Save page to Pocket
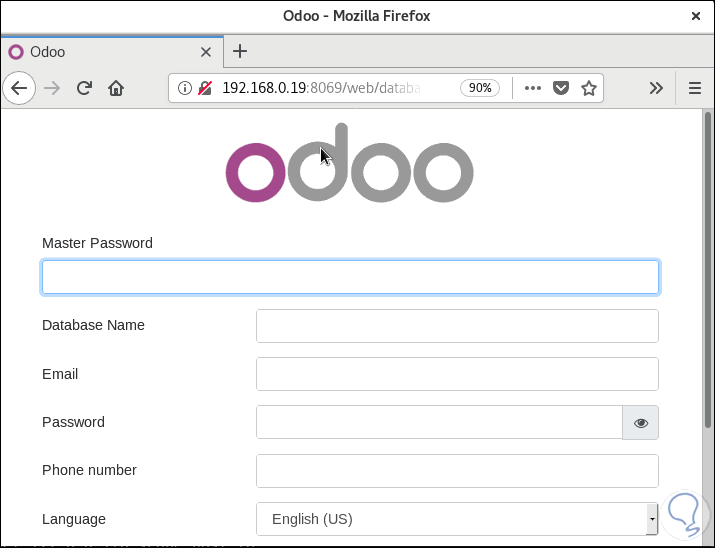The image size is (715, 548). pyautogui.click(x=561, y=88)
